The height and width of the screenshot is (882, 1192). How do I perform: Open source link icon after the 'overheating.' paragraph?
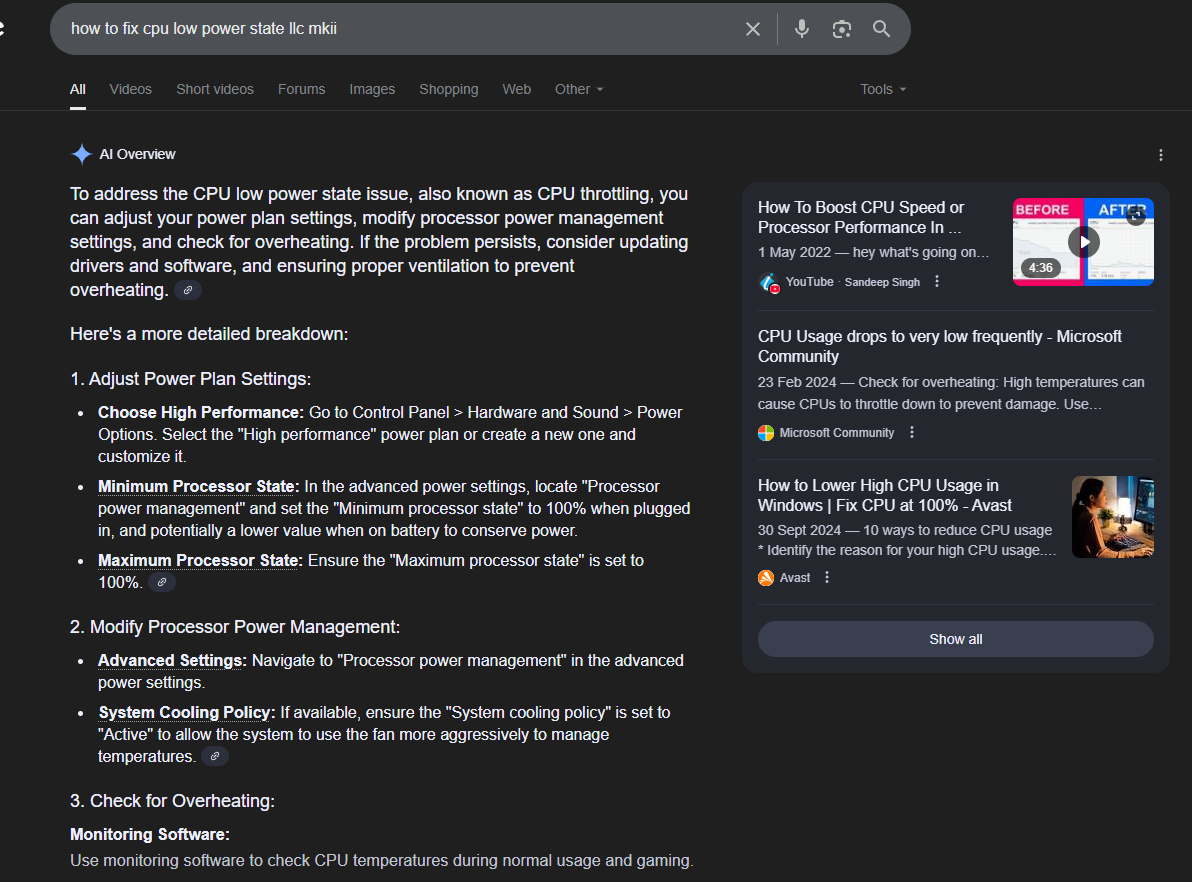[188, 290]
